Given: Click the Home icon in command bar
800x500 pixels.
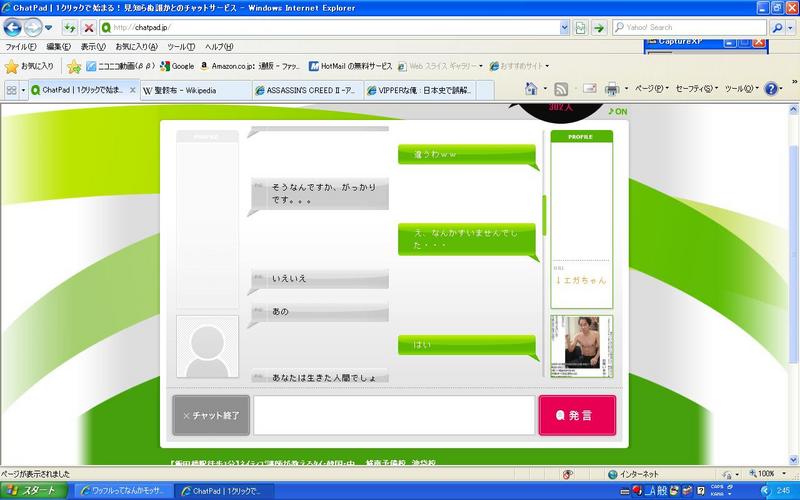Looking at the screenshot, I should click(531, 89).
